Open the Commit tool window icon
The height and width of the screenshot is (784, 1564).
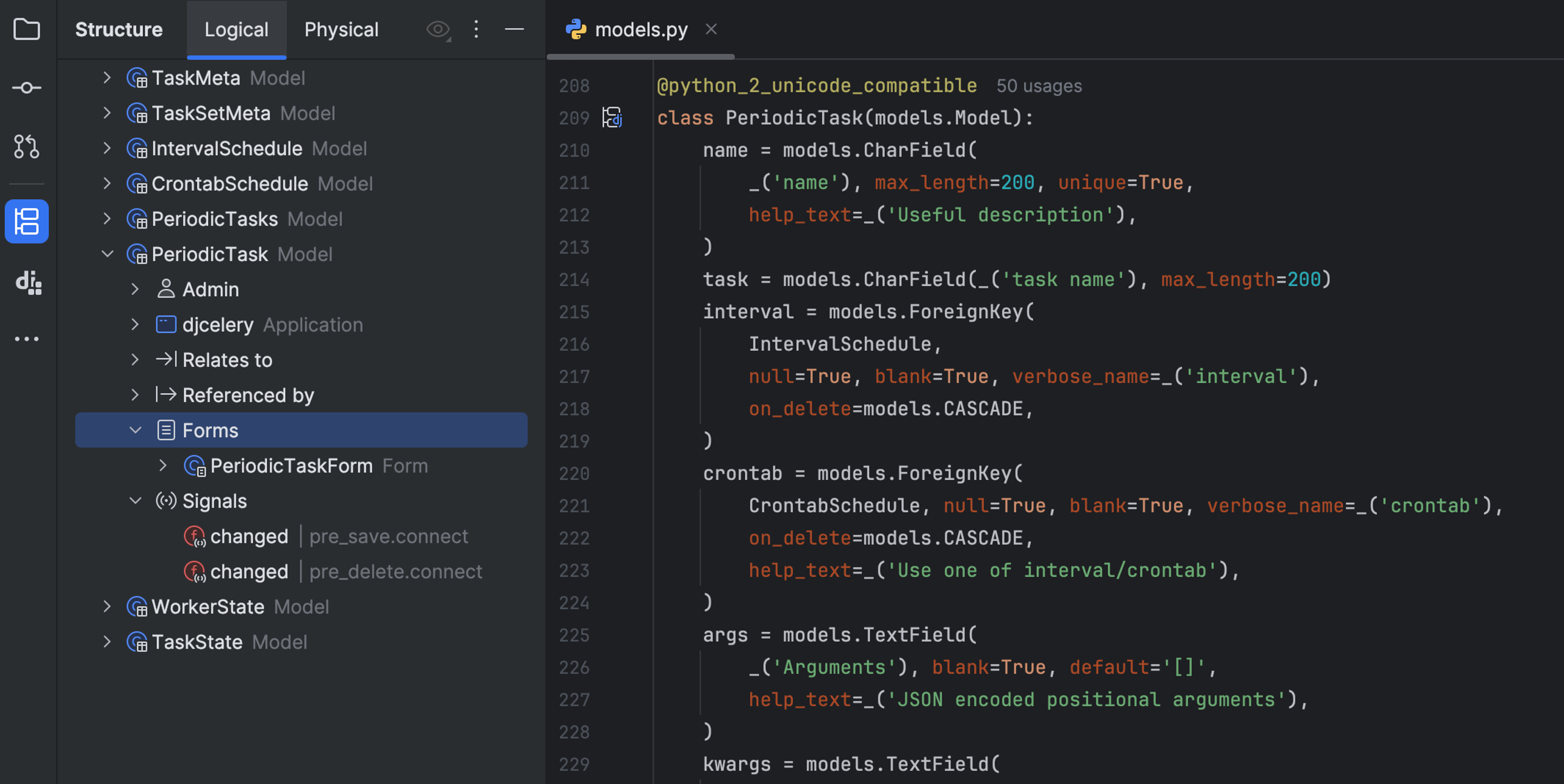click(x=27, y=87)
